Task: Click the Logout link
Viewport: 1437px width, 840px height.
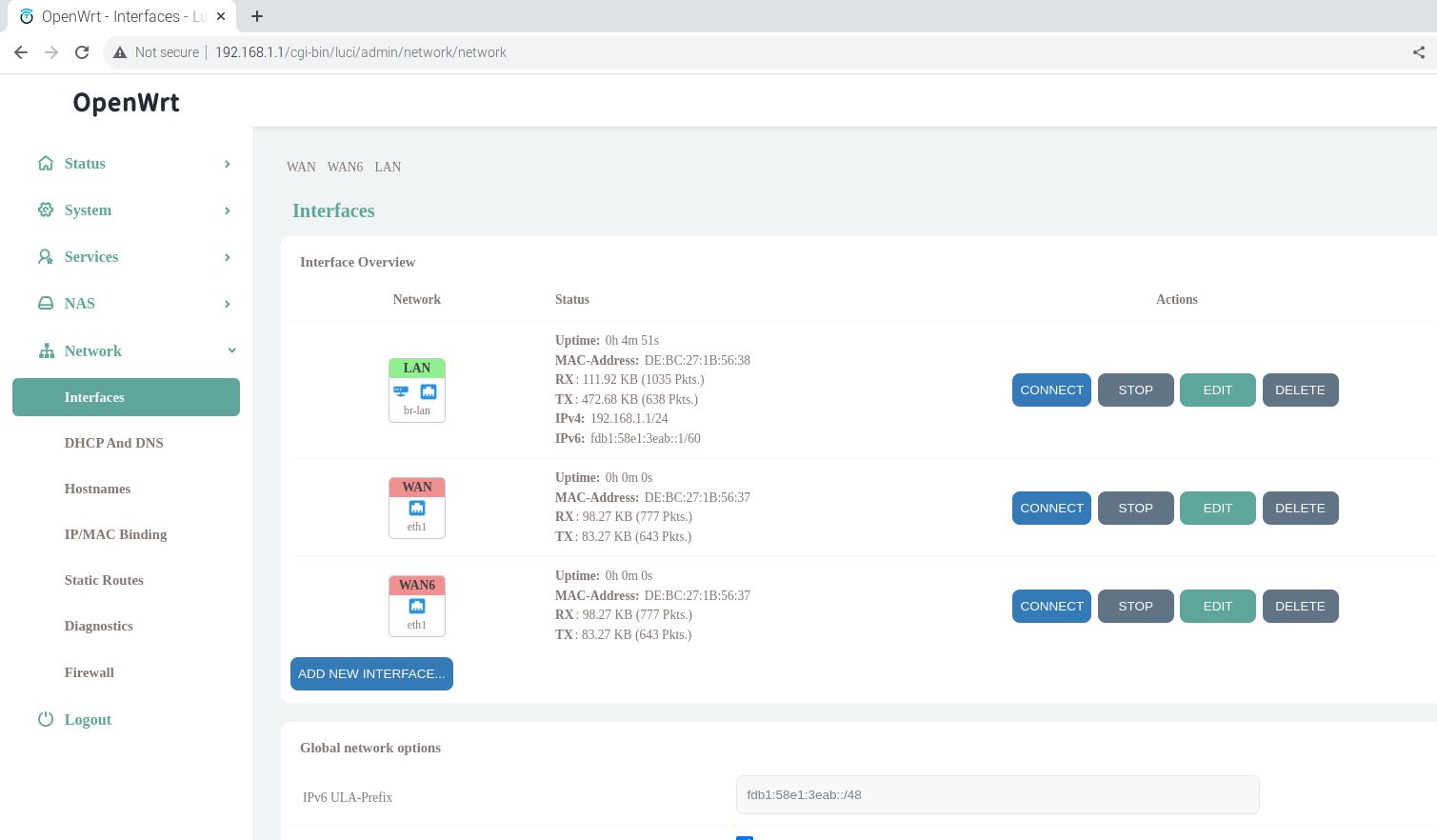Action: (x=88, y=720)
